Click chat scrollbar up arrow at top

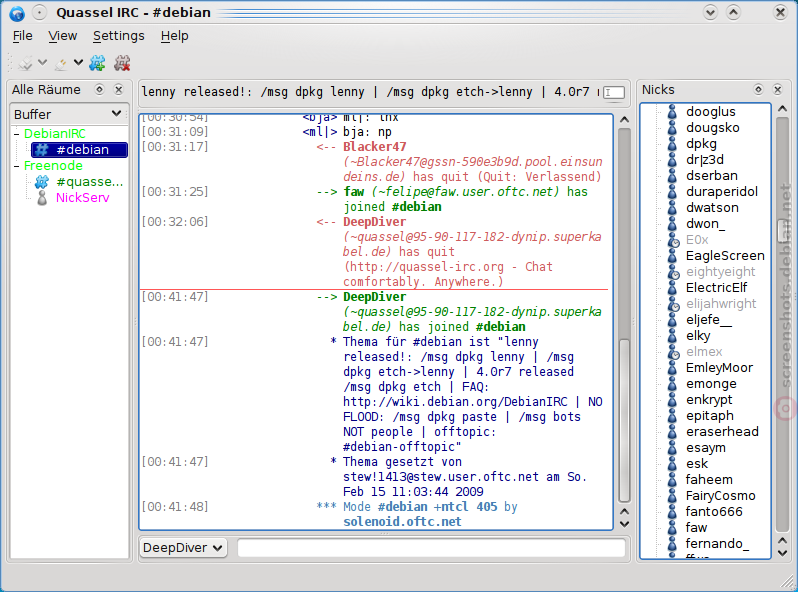point(624,120)
